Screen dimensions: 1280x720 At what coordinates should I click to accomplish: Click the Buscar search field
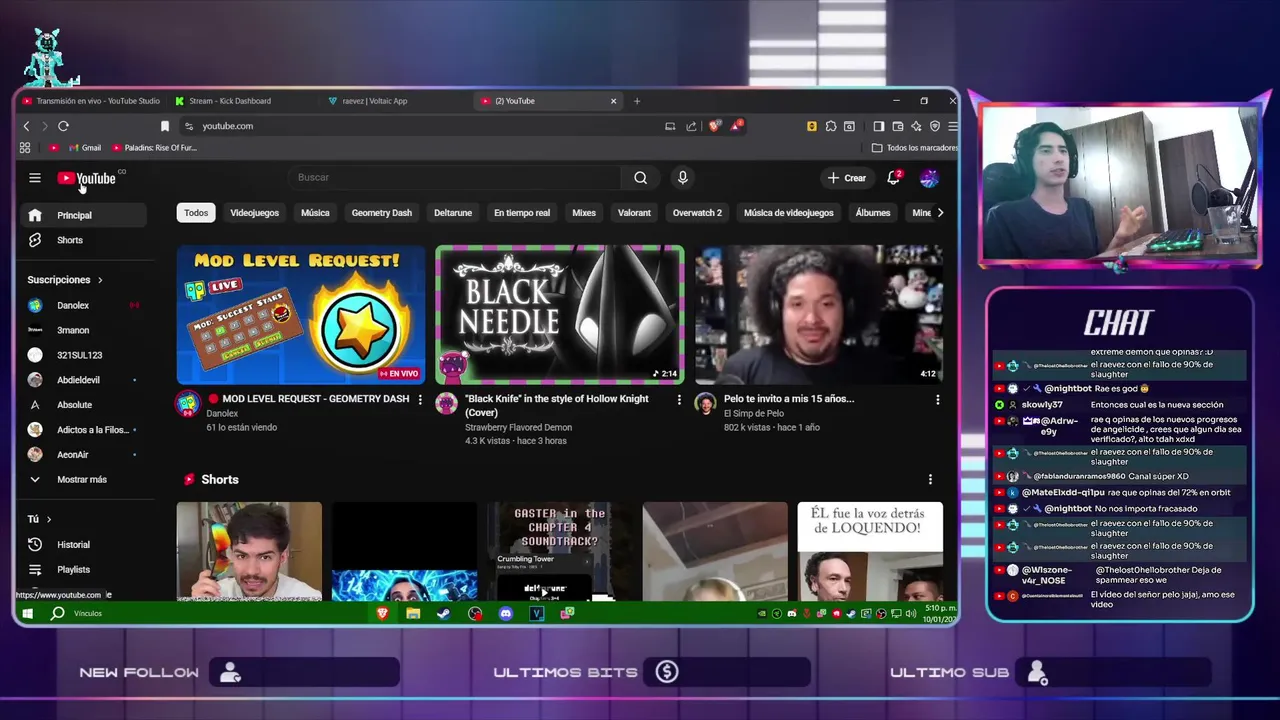[456, 178]
